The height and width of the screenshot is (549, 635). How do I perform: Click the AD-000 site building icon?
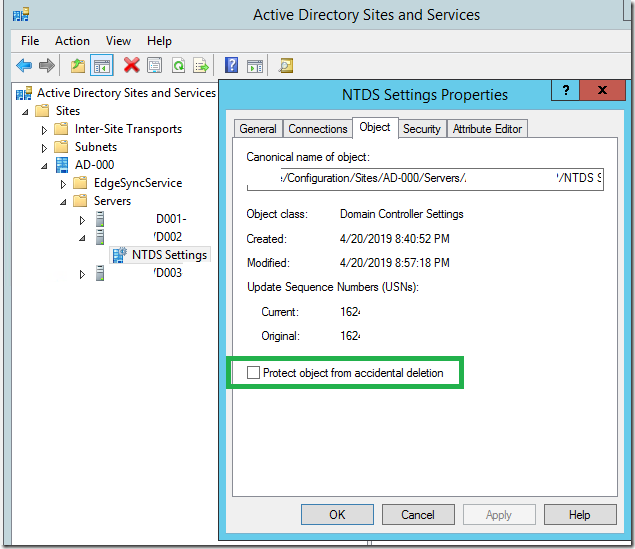[62, 165]
